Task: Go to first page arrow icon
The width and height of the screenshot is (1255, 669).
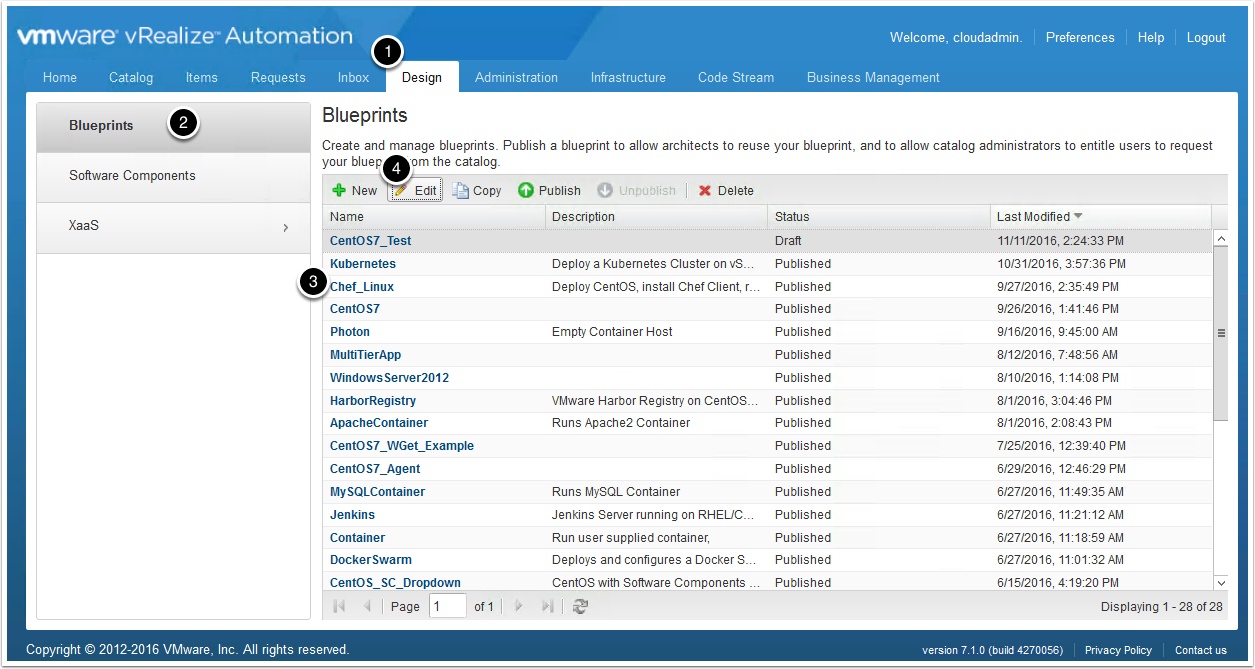Action: click(x=339, y=606)
